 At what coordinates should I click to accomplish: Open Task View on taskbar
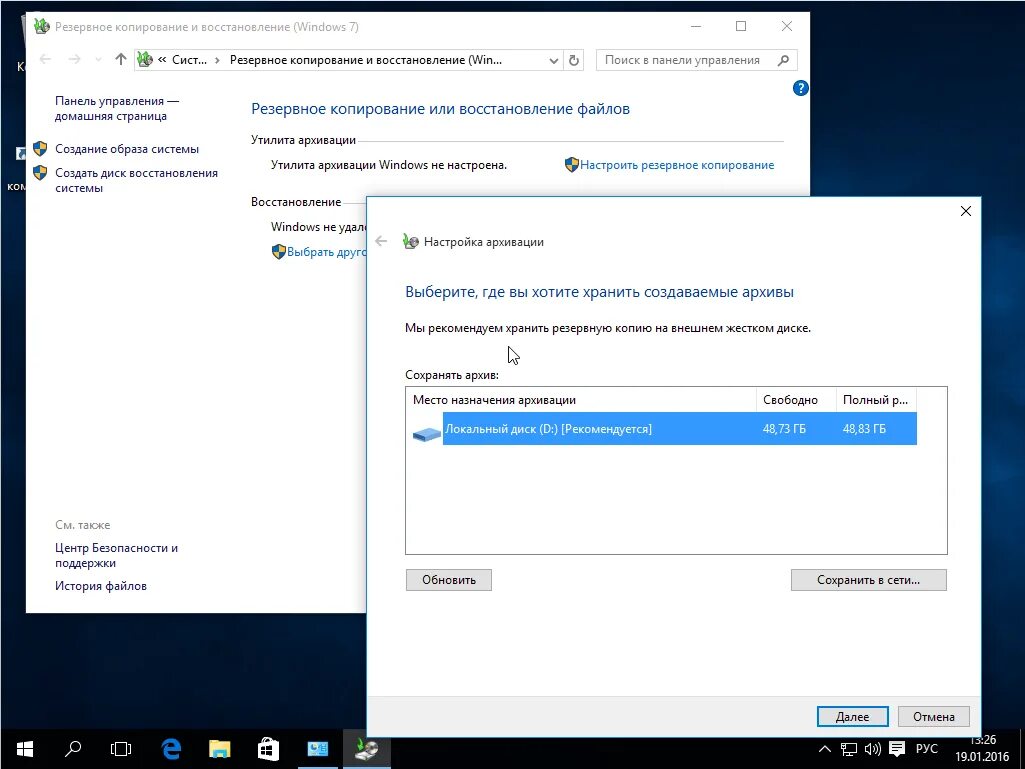[121, 749]
